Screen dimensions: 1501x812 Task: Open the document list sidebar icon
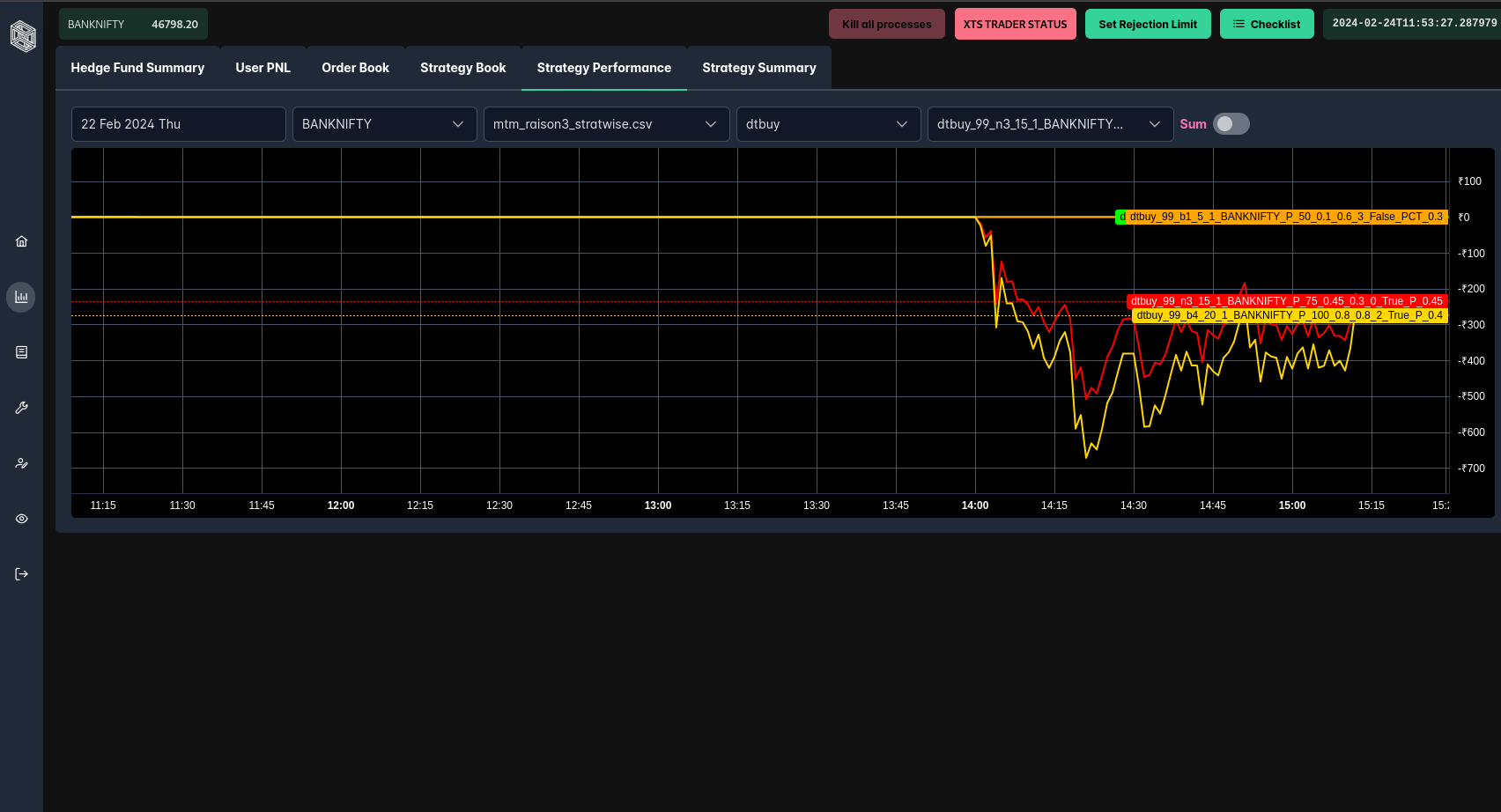22,352
